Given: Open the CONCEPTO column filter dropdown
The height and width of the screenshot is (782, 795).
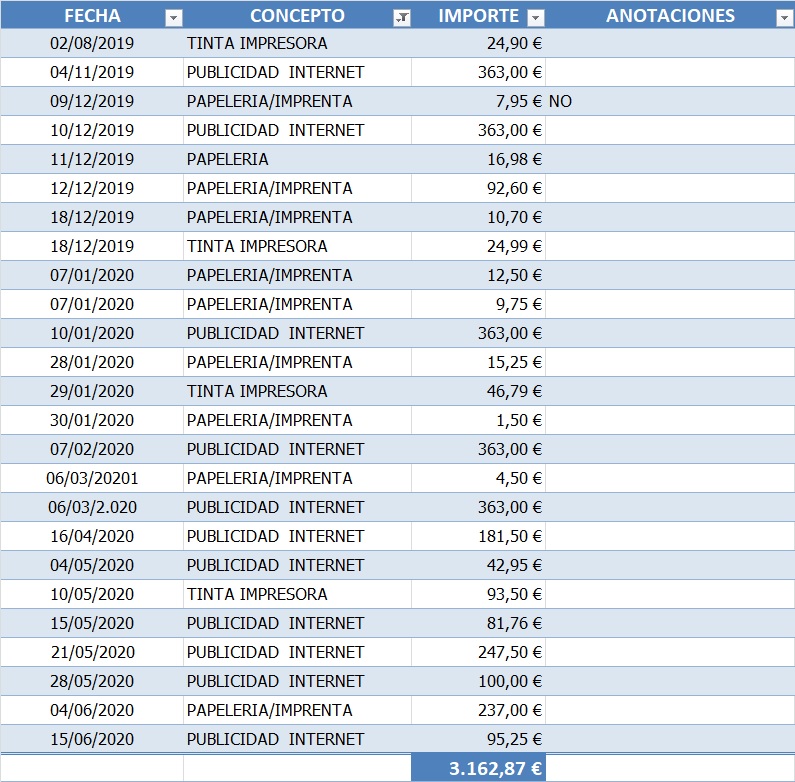Looking at the screenshot, I should click(401, 17).
